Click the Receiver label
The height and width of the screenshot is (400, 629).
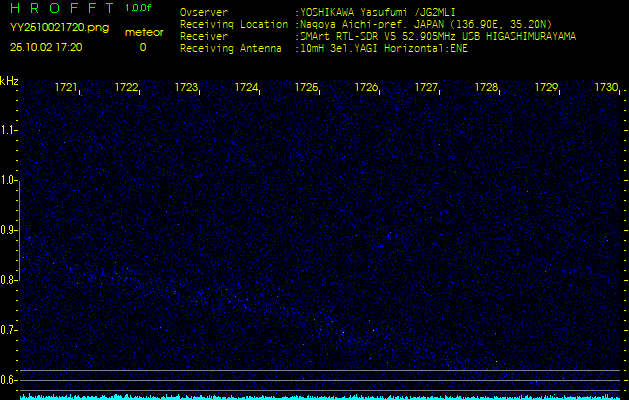pos(204,37)
